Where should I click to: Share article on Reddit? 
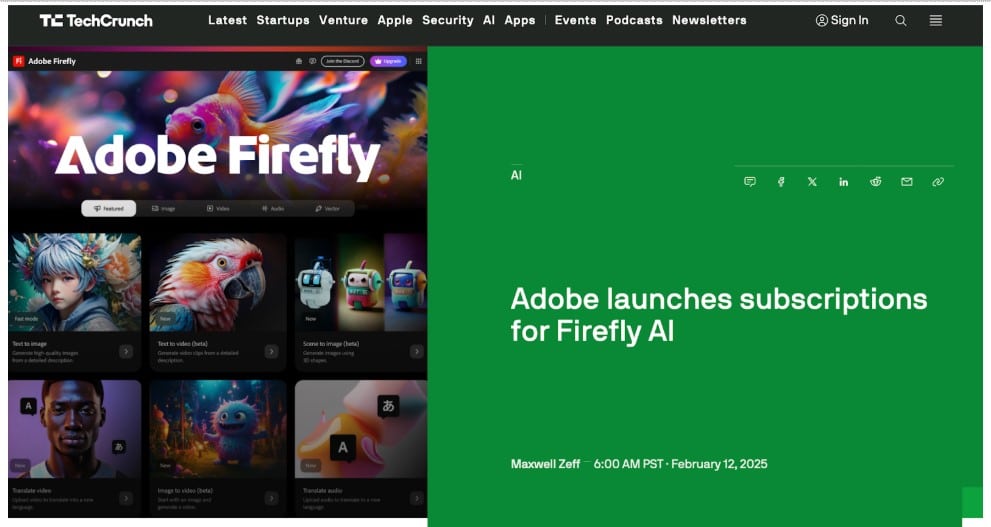[875, 182]
